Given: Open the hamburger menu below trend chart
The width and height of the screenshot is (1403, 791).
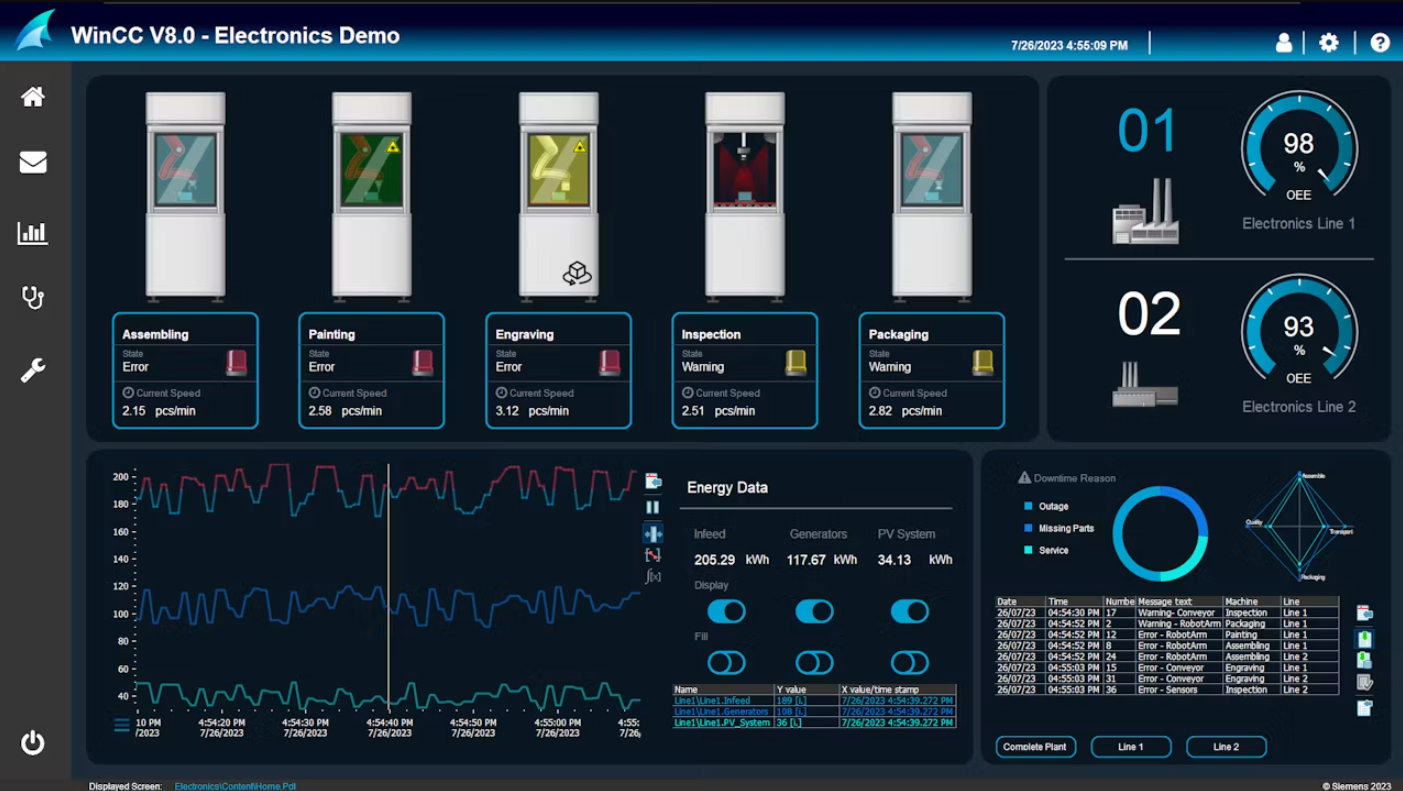Looking at the screenshot, I should pos(122,726).
